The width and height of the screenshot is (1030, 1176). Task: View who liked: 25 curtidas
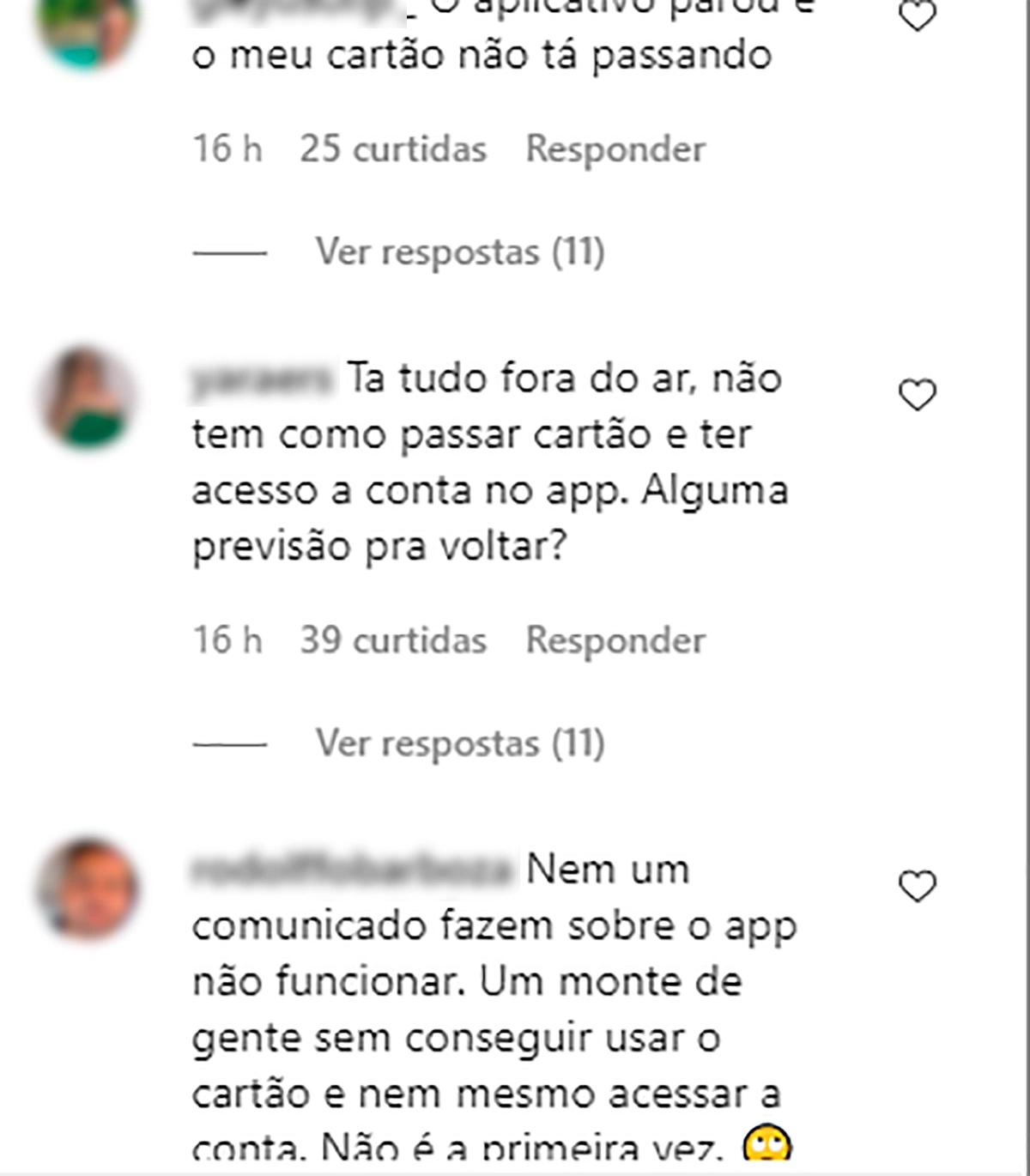point(393,149)
